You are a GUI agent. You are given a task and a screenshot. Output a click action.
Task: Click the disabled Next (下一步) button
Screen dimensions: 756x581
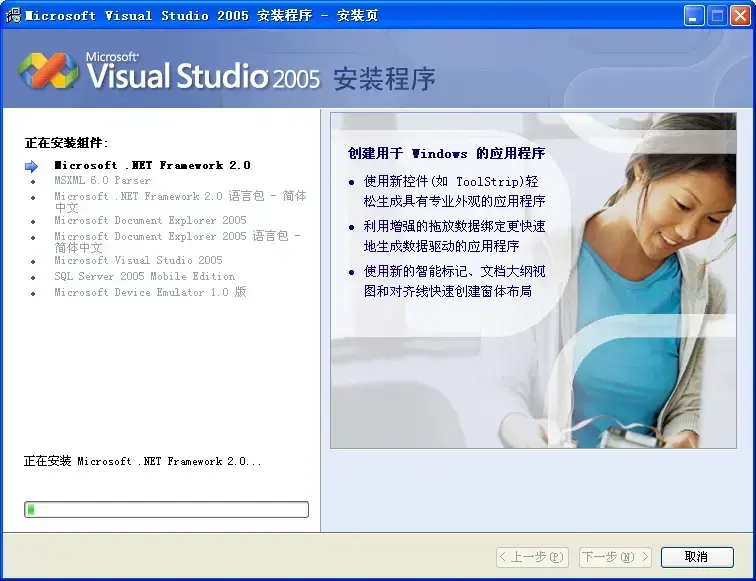(615, 557)
